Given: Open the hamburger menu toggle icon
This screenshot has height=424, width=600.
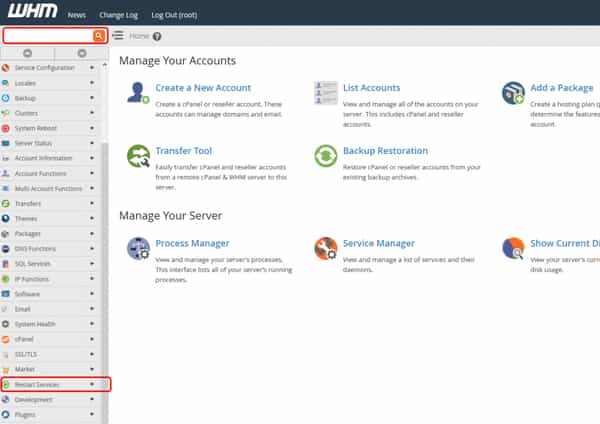Looking at the screenshot, I should pos(118,35).
